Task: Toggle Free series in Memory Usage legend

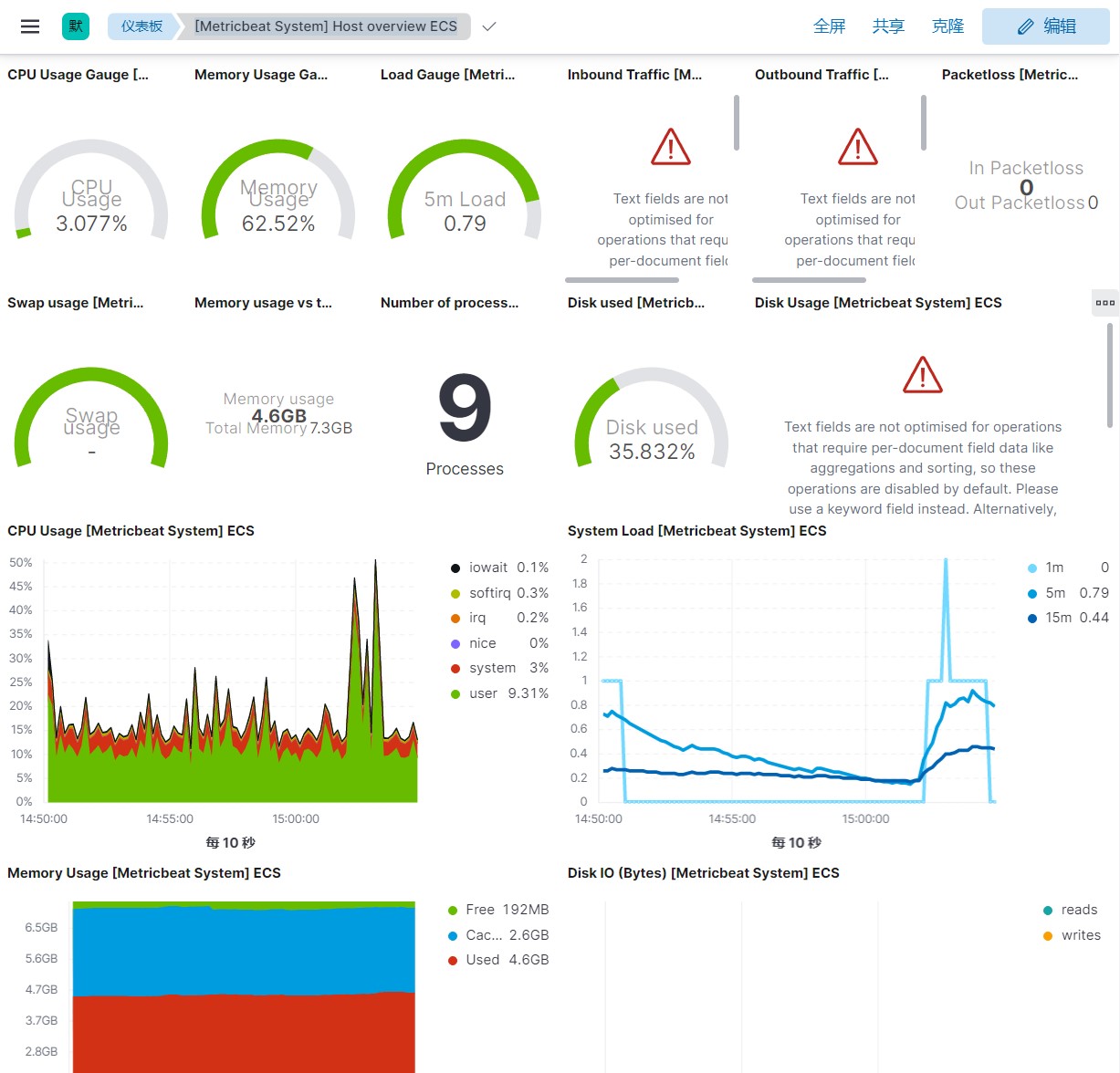Action: [498, 910]
